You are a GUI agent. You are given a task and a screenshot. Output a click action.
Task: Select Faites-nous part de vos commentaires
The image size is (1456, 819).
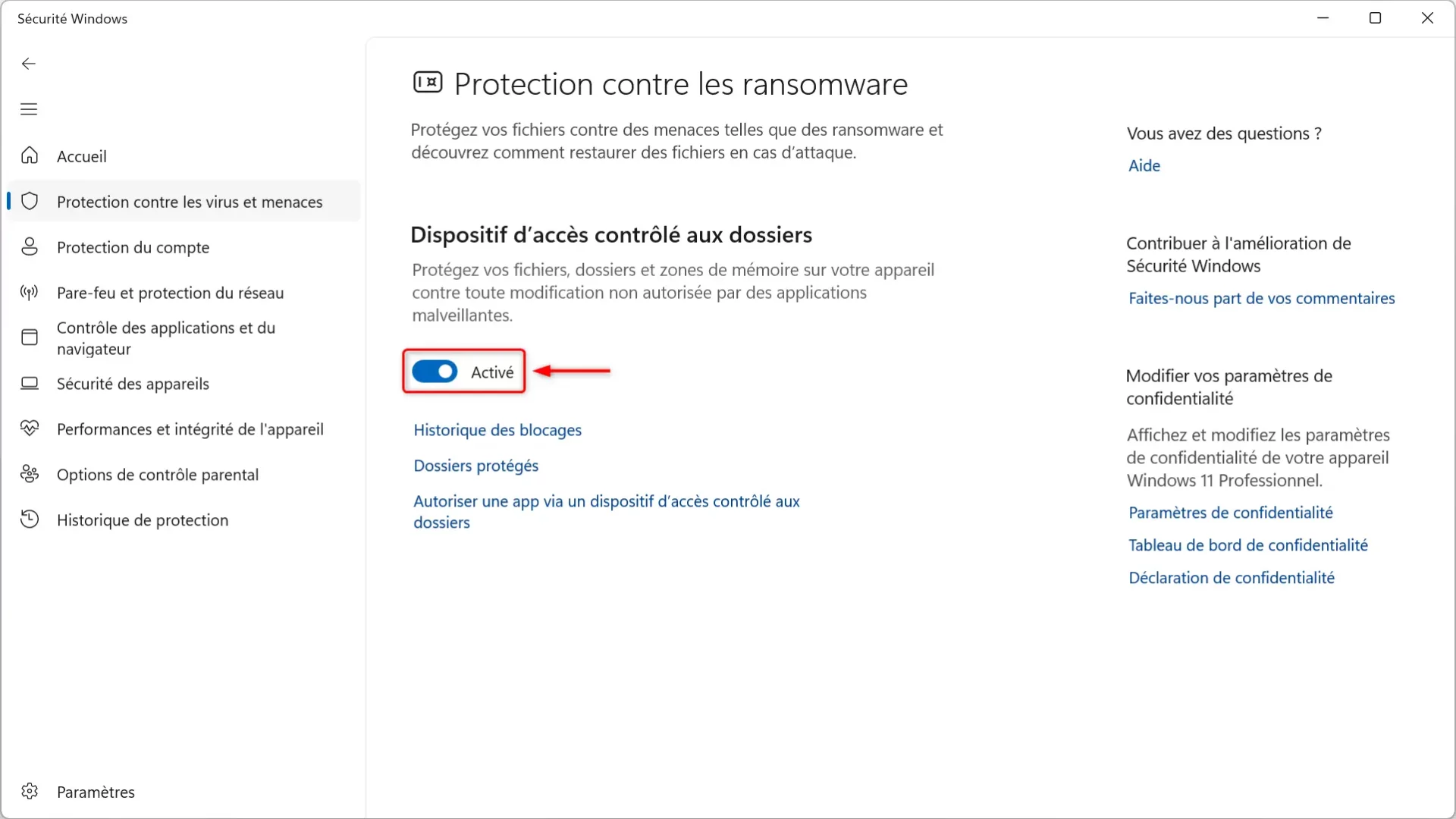pyautogui.click(x=1261, y=297)
